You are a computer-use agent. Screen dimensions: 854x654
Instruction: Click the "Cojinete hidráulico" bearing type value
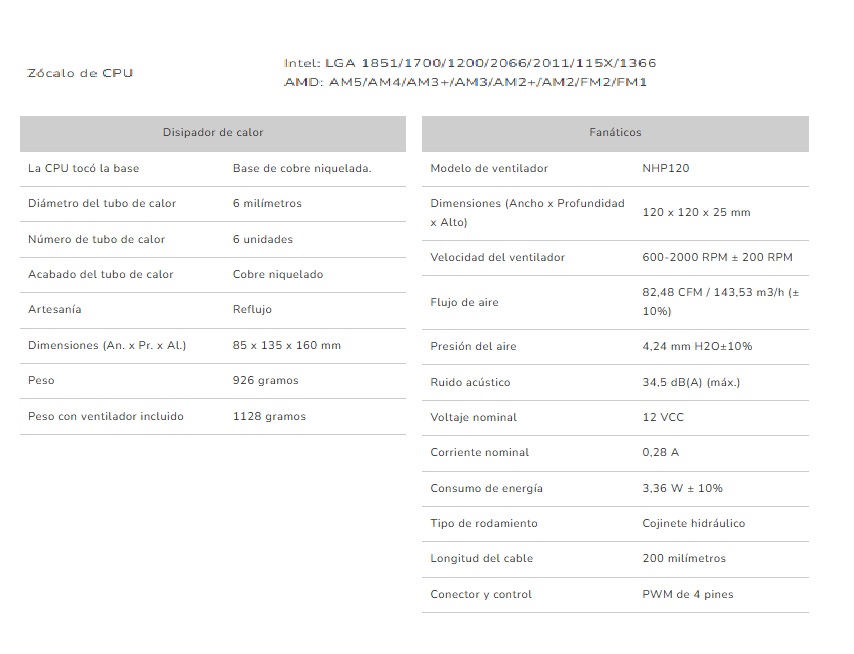point(693,523)
